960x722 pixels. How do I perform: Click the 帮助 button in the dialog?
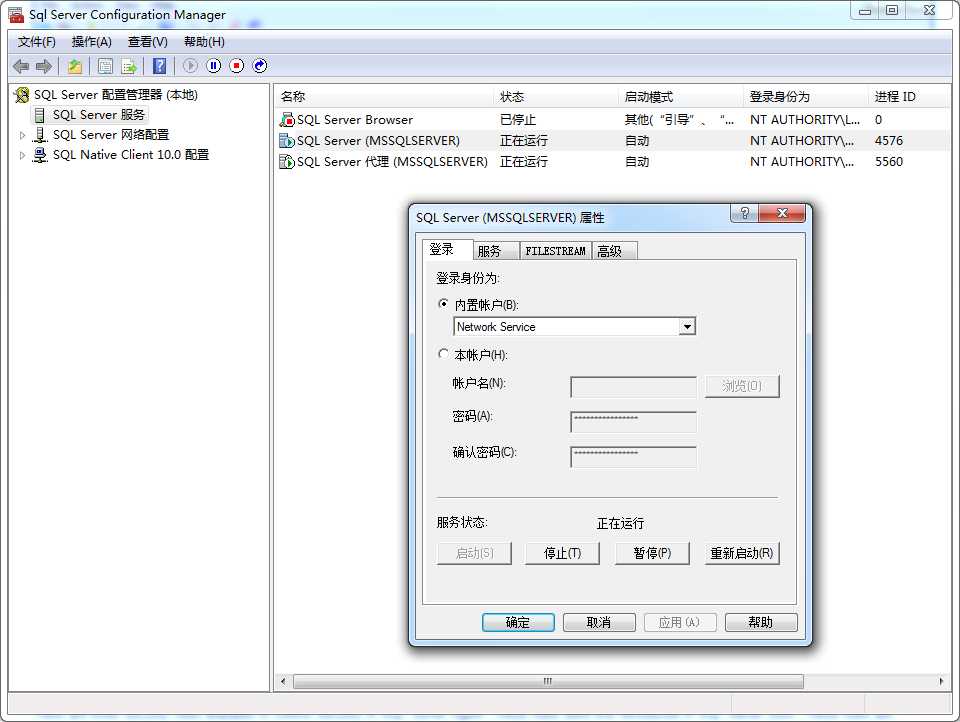(761, 623)
